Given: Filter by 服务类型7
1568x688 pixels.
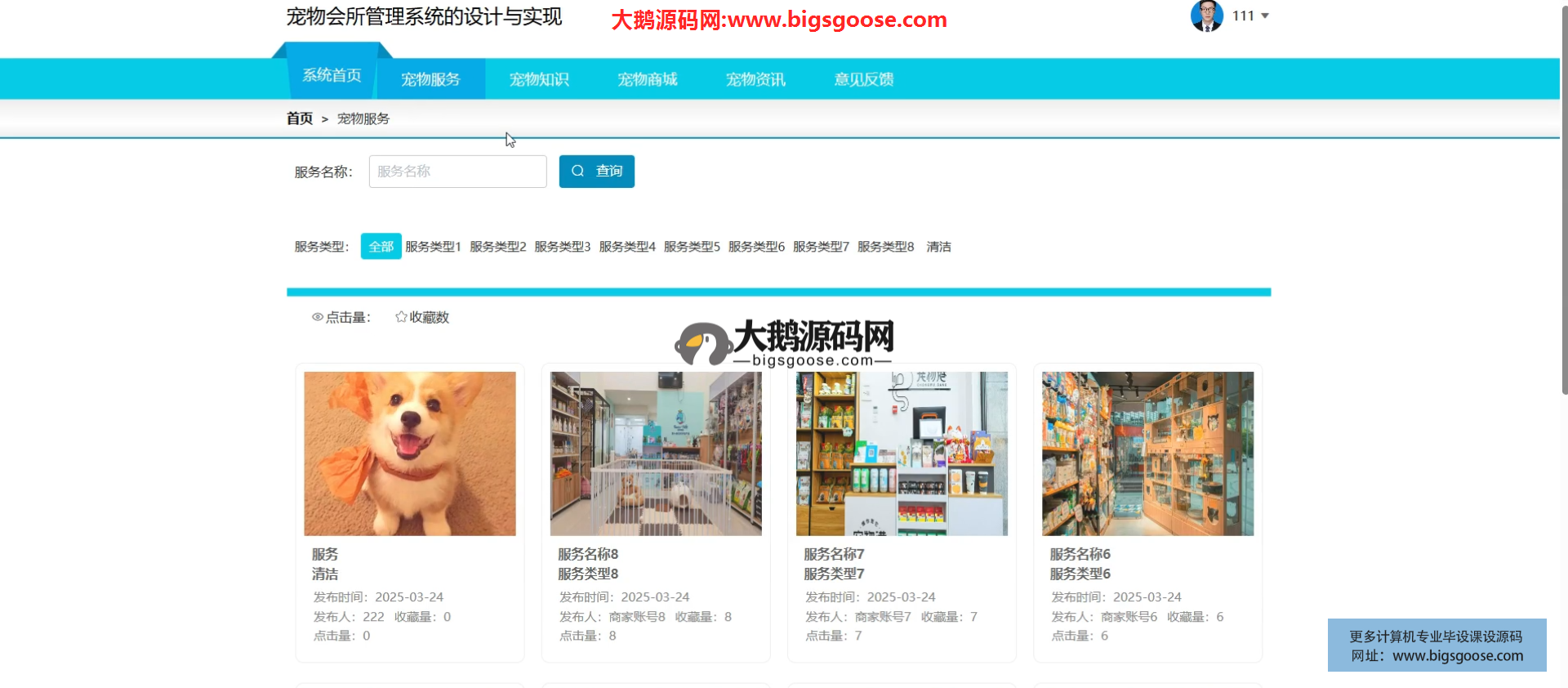Looking at the screenshot, I should coord(821,247).
